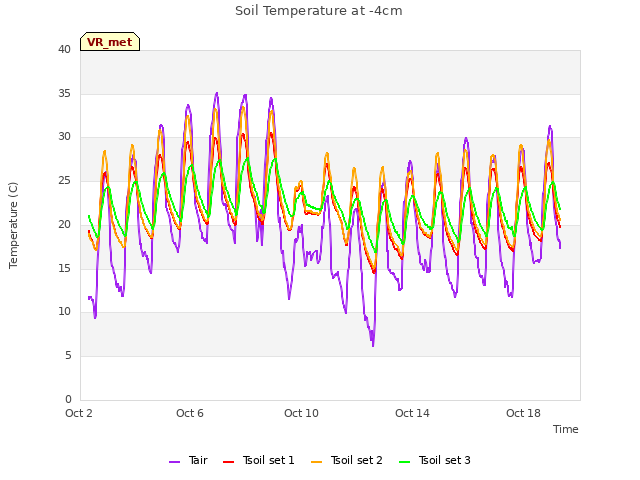640x480 pixels.
Task: Toggle Tsoil set 3 legend entry
Action: pos(435,460)
